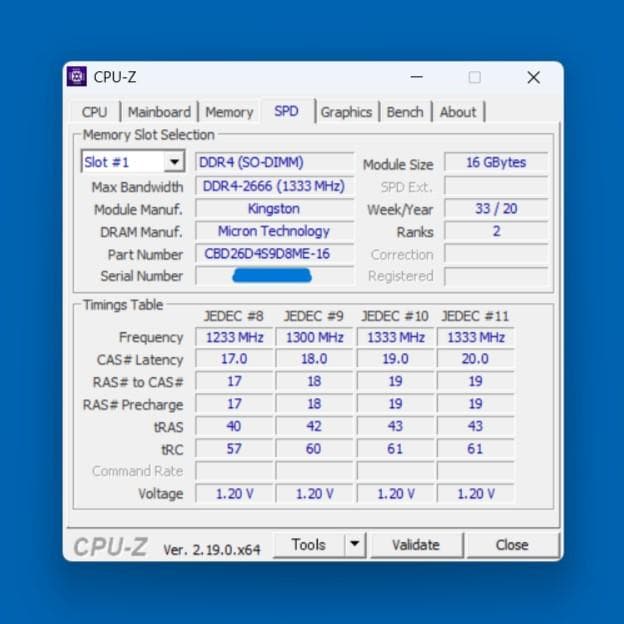Click the Kingston module manufacturer value
The width and height of the screenshot is (624, 624).
[274, 209]
